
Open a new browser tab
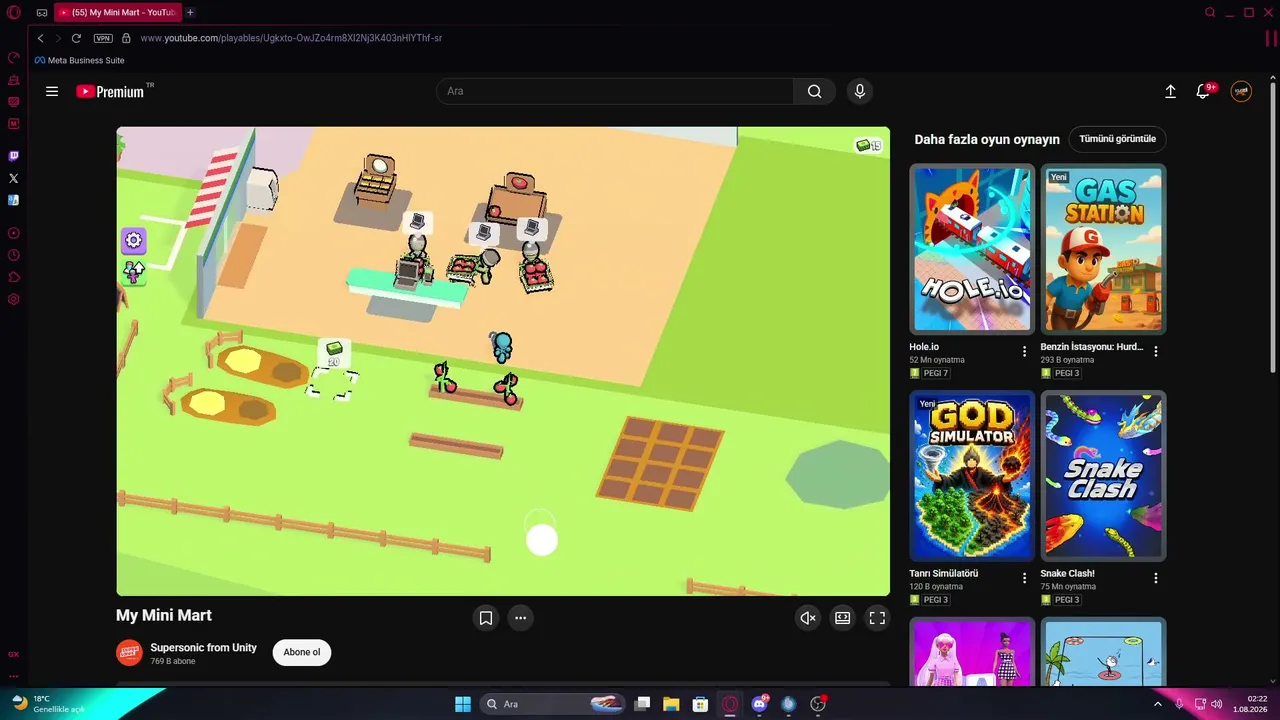(x=190, y=12)
